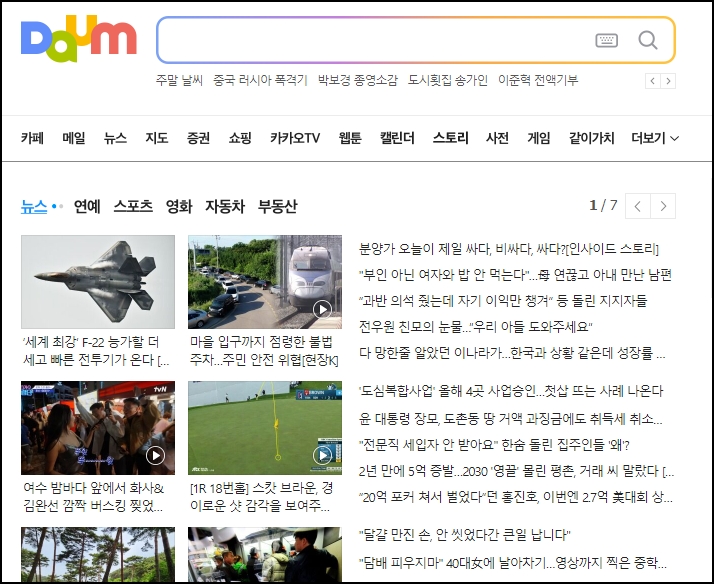Image resolution: width=714 pixels, height=584 pixels.
Task: Switch to the 연예 tab
Action: [x=87, y=207]
